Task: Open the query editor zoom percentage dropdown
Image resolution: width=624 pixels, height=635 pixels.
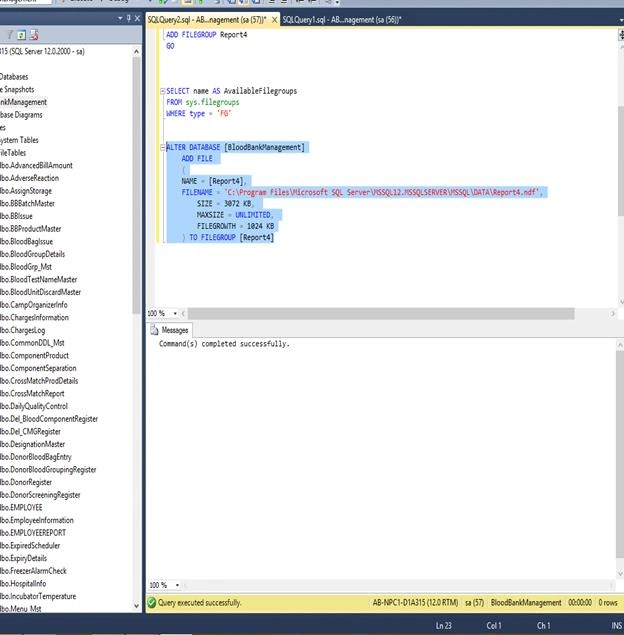Action: [x=175, y=313]
